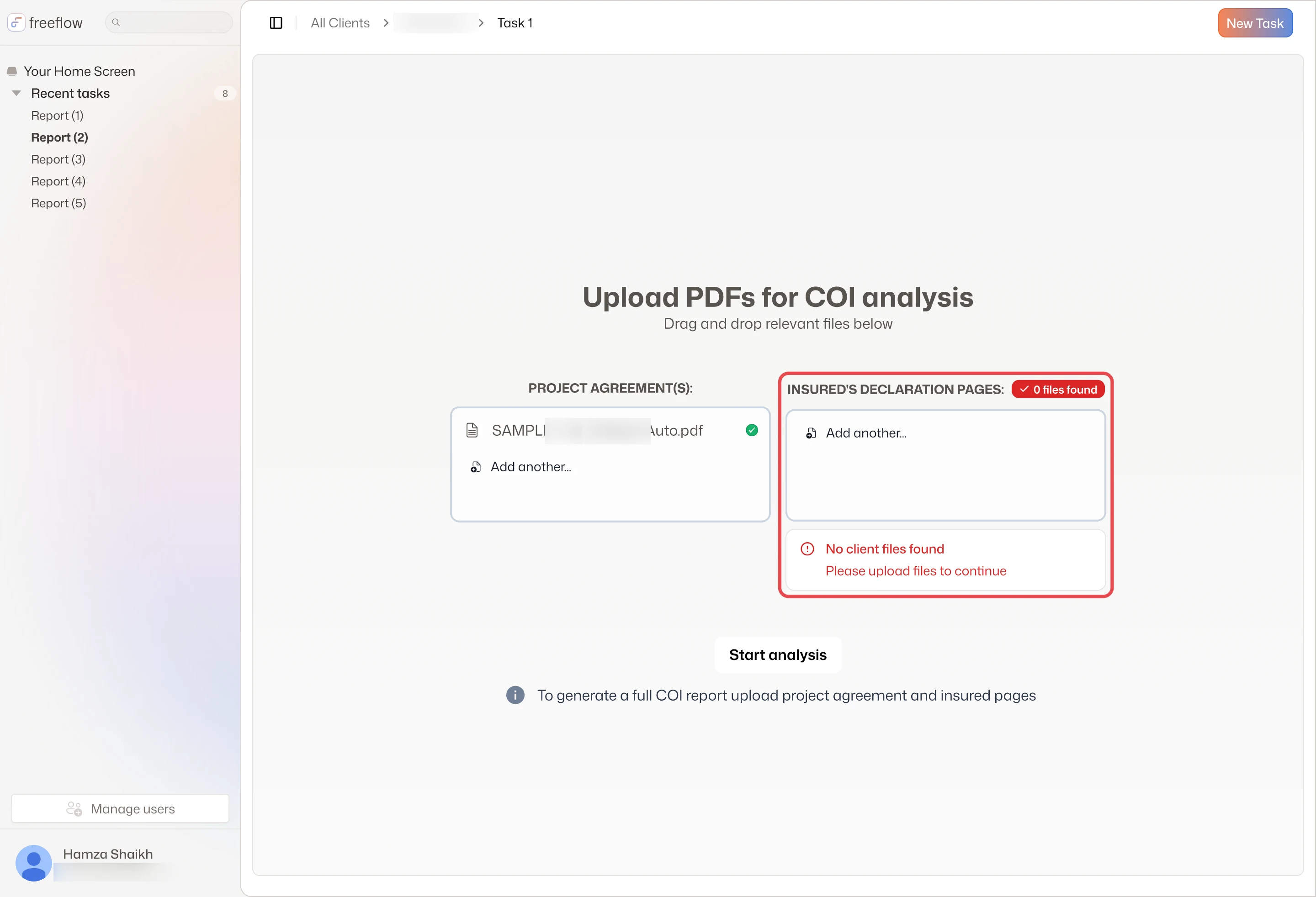Click the Home Screen icon in sidebar
This screenshot has width=1316, height=897.
[x=12, y=71]
